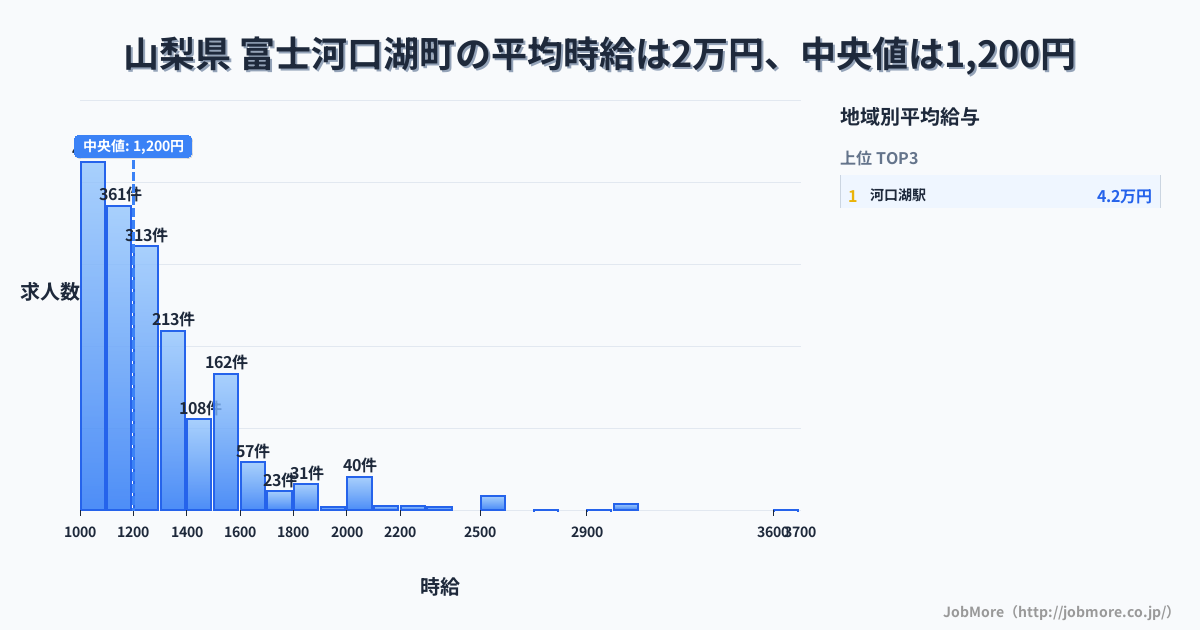Click the 上位 TOP3 heading
Image resolution: width=1200 pixels, height=630 pixels.
tap(879, 158)
